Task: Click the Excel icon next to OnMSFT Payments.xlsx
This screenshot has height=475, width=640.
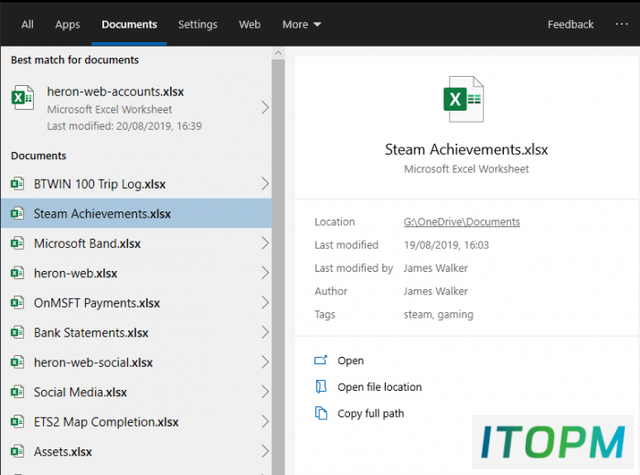Action: [x=17, y=303]
